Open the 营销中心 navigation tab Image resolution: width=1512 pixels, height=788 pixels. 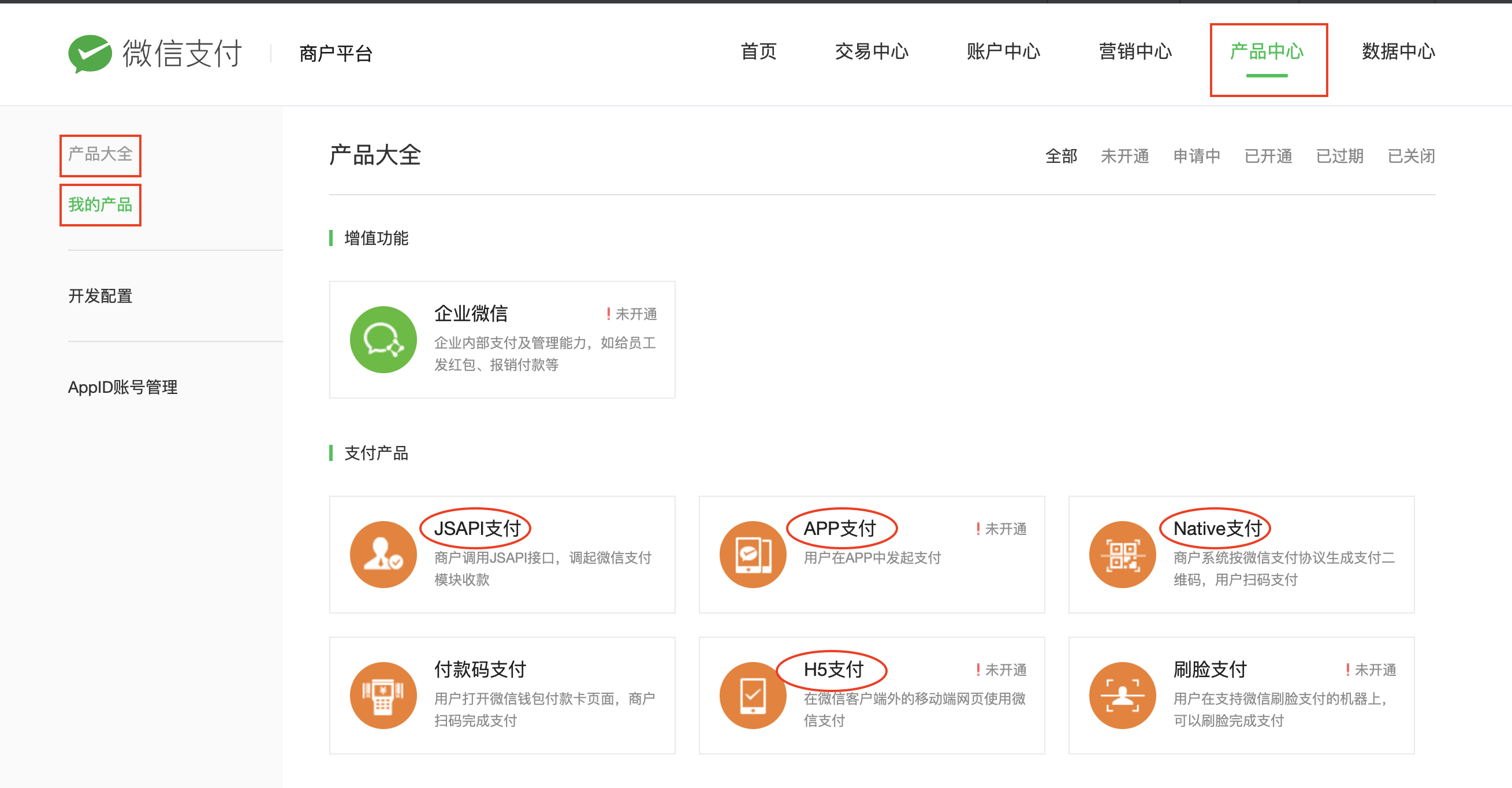coord(1135,51)
